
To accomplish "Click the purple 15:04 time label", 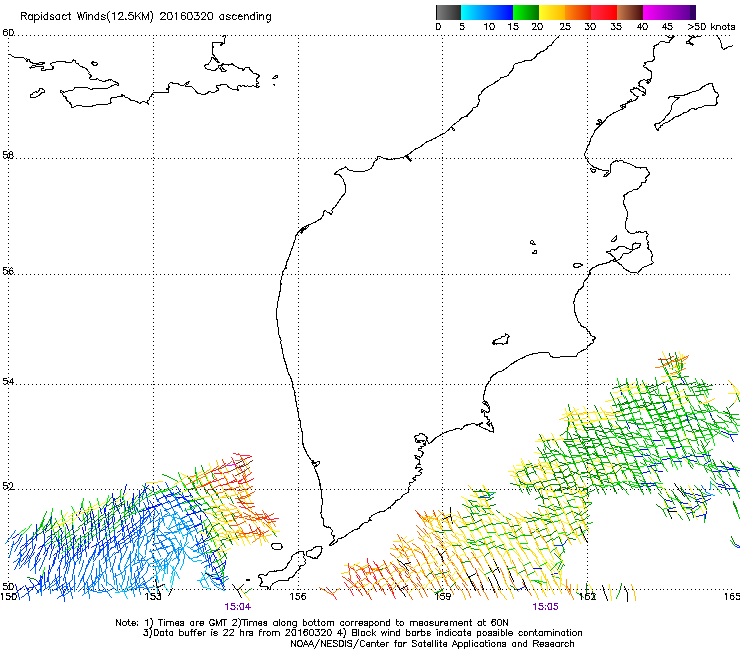I will coord(237,607).
